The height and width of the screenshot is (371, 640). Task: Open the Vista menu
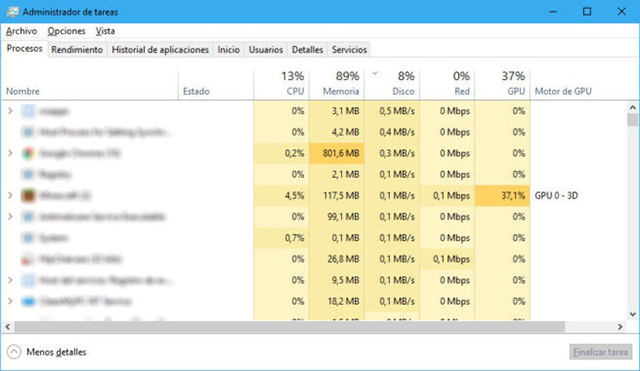(105, 31)
